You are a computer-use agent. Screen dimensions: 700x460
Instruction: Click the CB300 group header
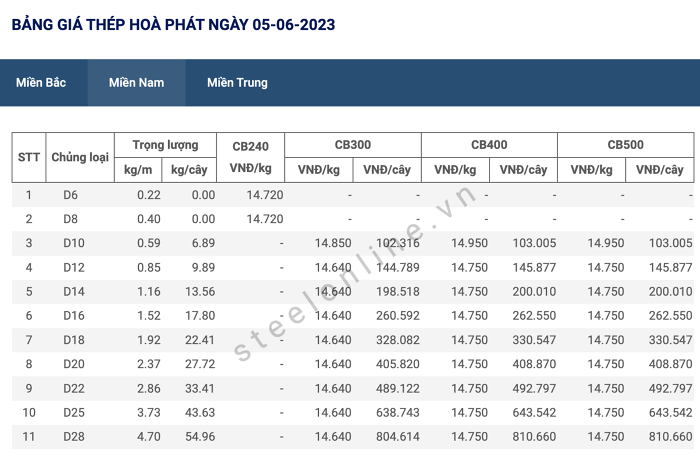click(x=353, y=145)
